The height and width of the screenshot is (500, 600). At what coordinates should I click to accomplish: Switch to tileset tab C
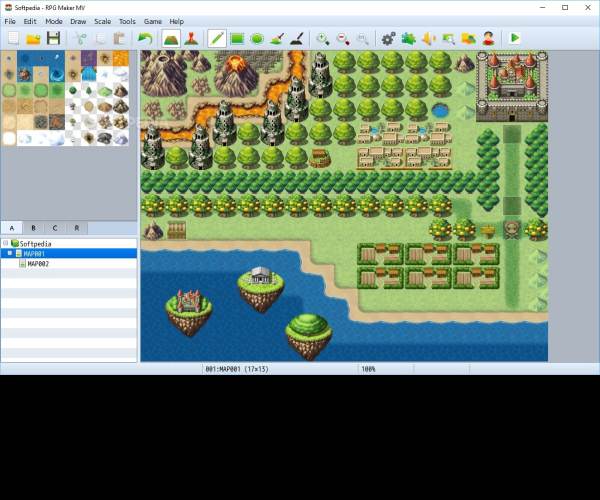[55, 228]
